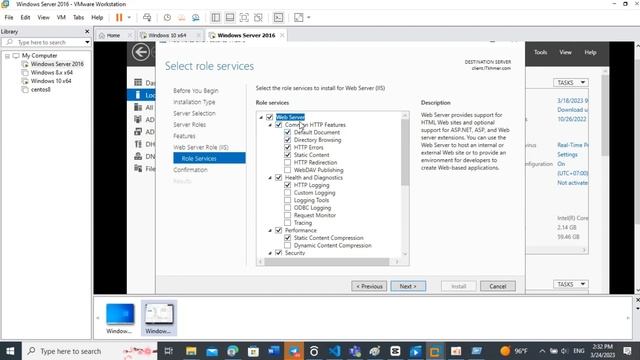
Task: Switch to the Home tab
Action: coord(113,36)
